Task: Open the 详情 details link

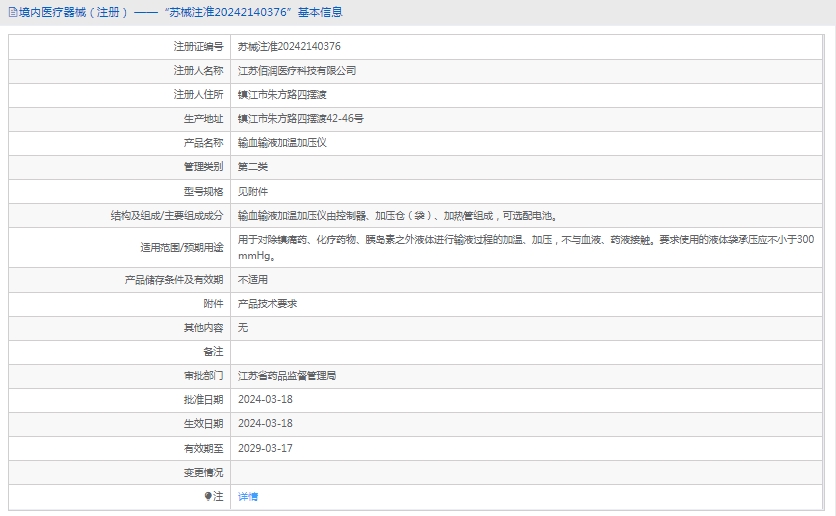Action: tap(248, 497)
